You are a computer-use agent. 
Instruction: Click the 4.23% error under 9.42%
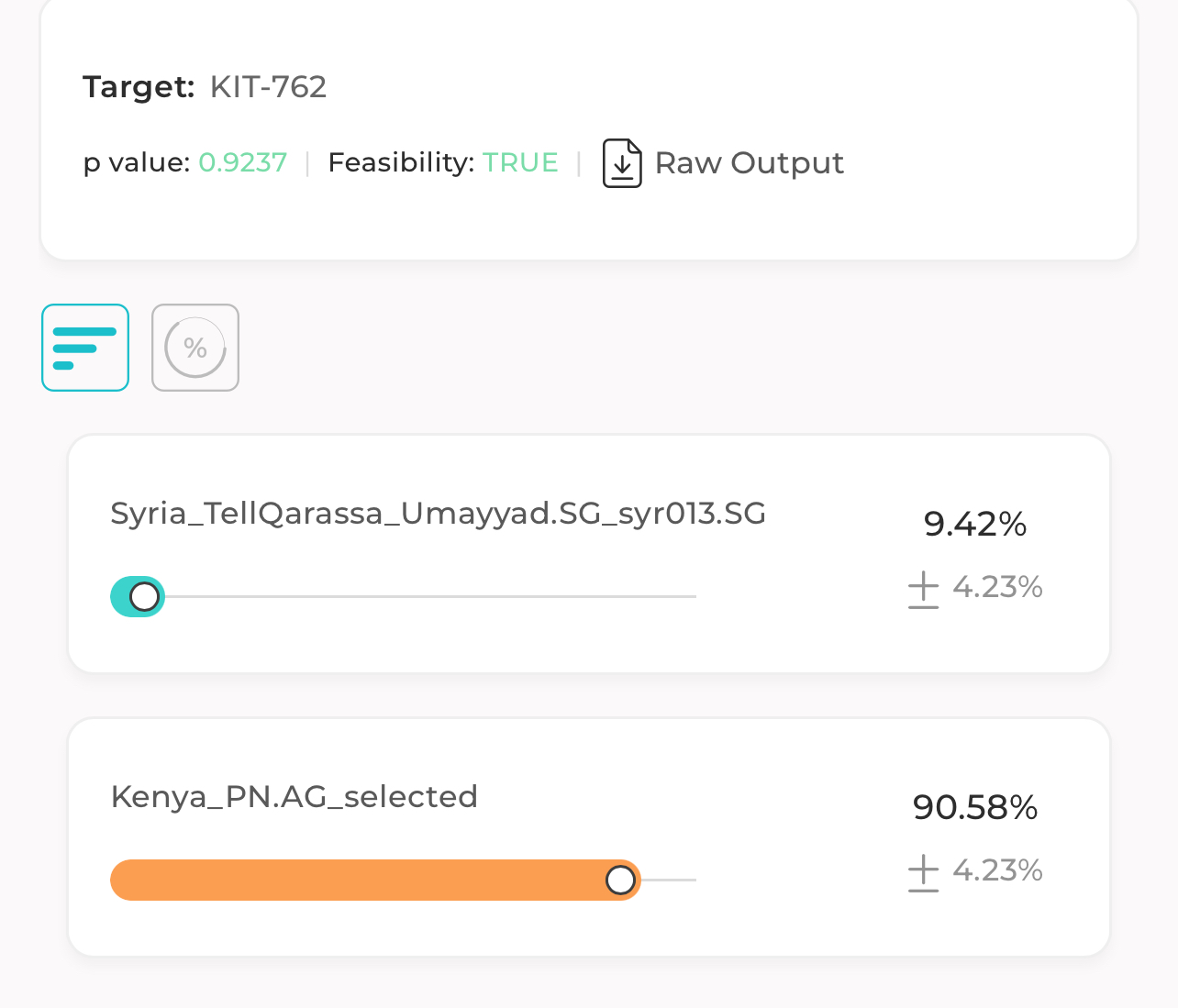click(997, 587)
